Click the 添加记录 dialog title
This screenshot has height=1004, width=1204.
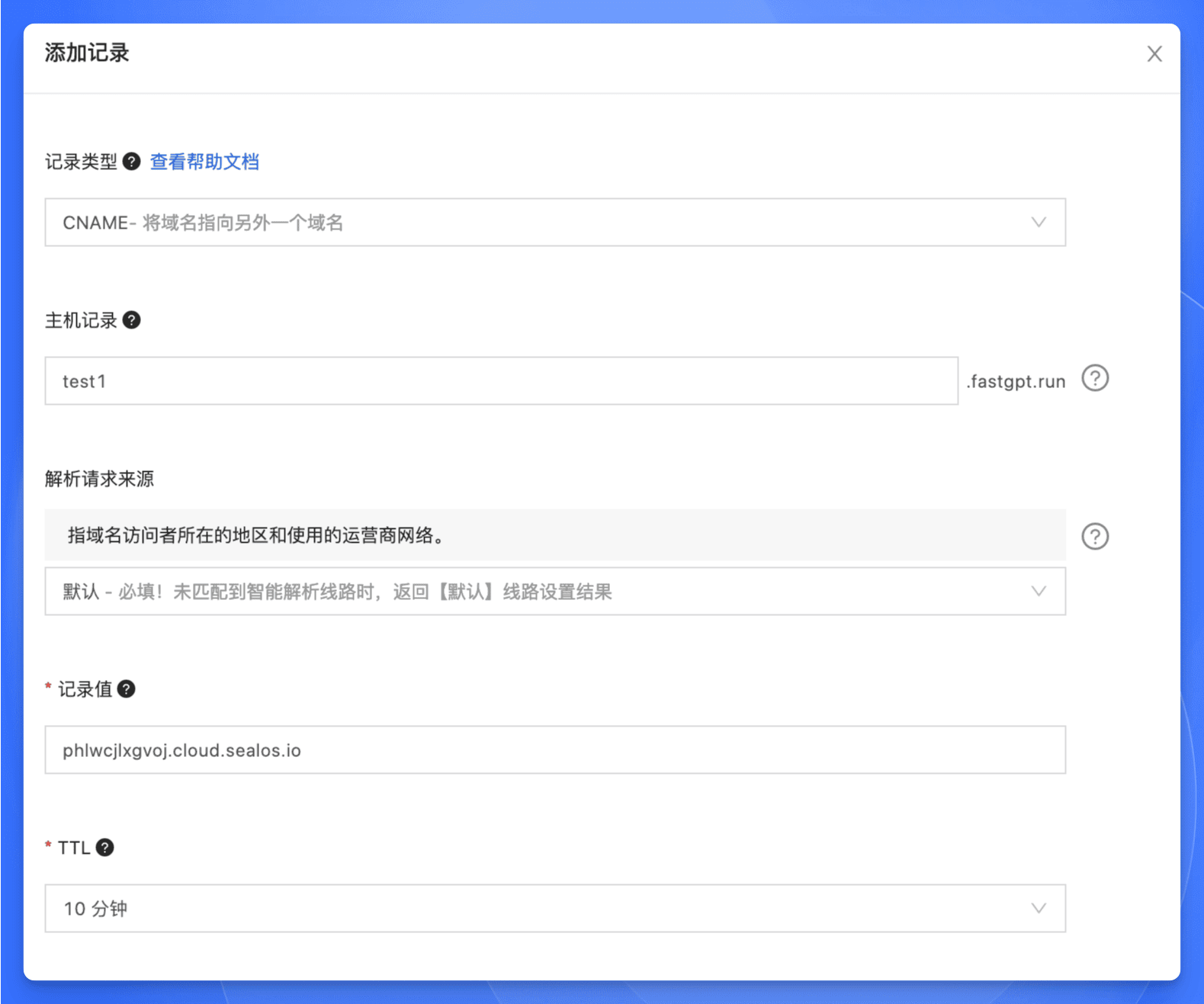pyautogui.click(x=87, y=53)
